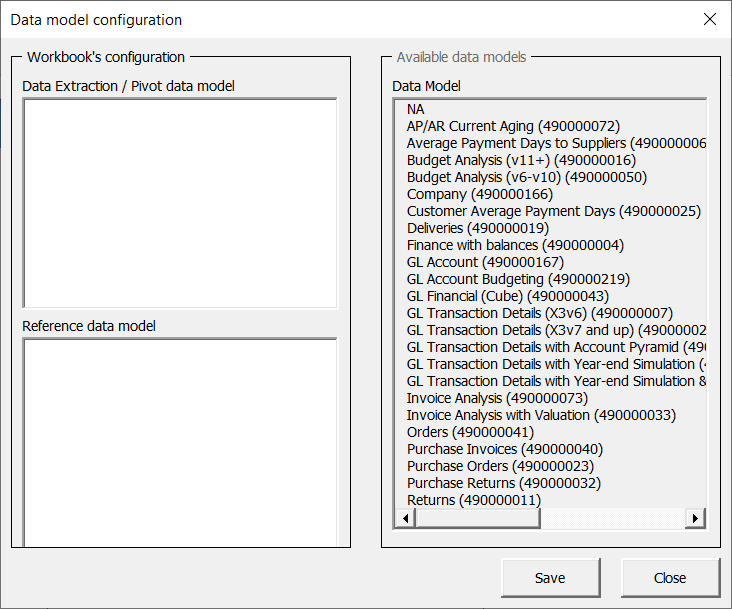Pick Customer Average Payment Days model
The height and width of the screenshot is (609, 732).
click(553, 211)
